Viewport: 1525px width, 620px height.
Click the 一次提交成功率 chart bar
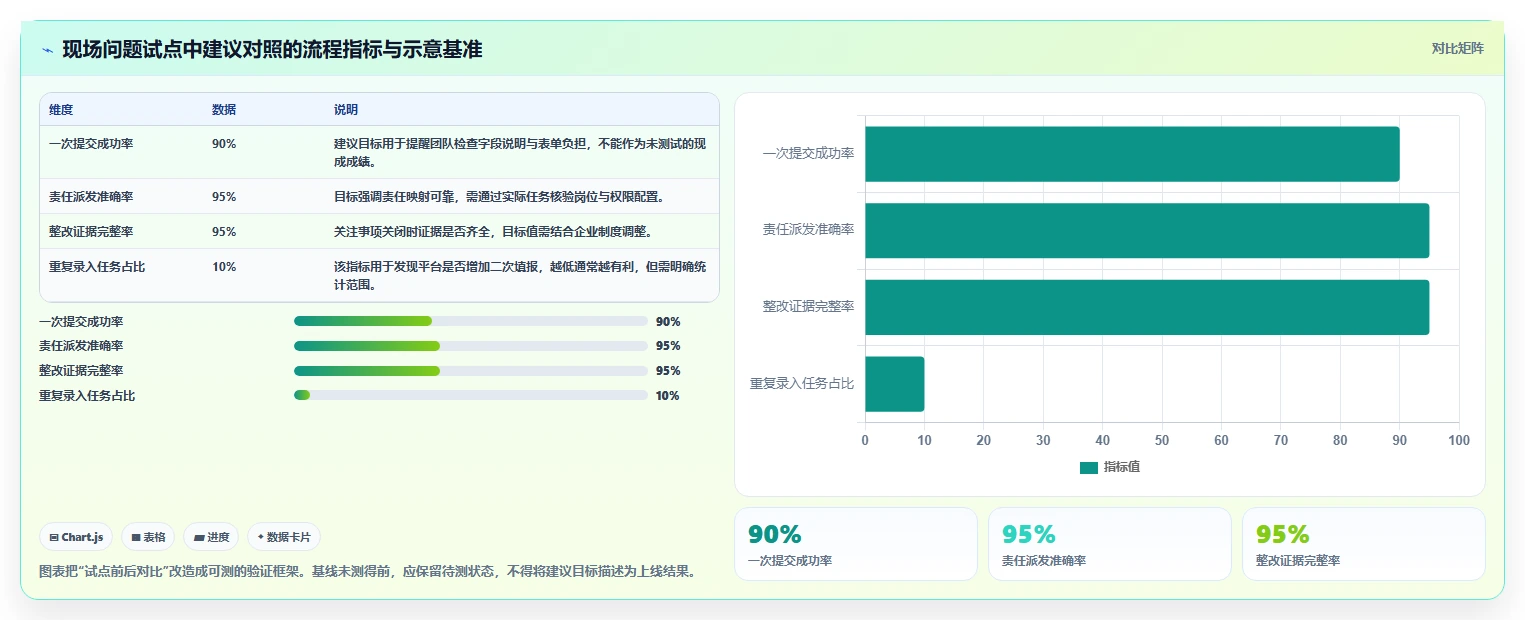click(1132, 154)
